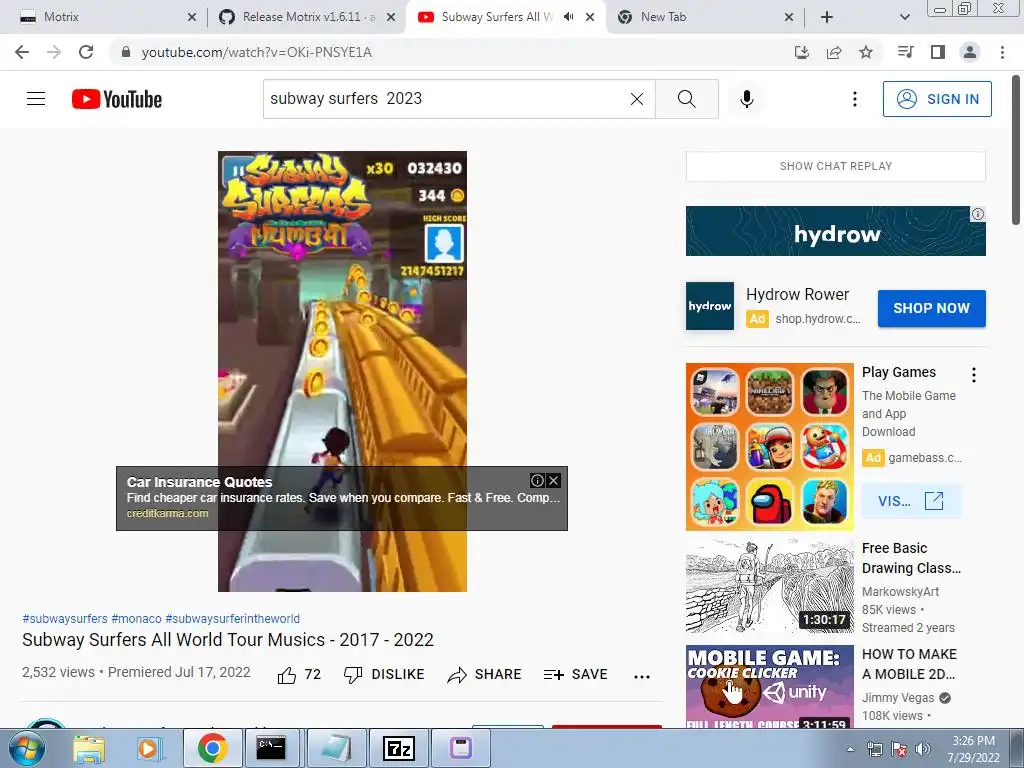
Task: Open the Chrome profile avatar
Action: click(x=970, y=52)
